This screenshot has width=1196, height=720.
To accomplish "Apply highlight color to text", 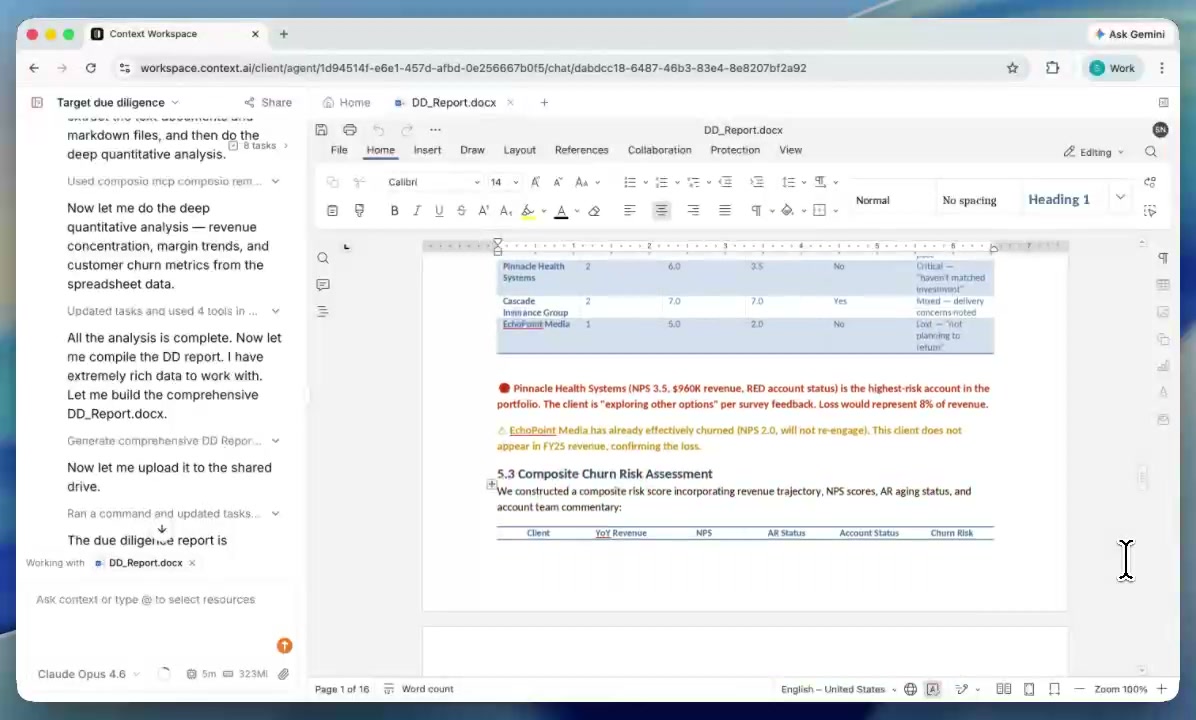I will pos(528,211).
